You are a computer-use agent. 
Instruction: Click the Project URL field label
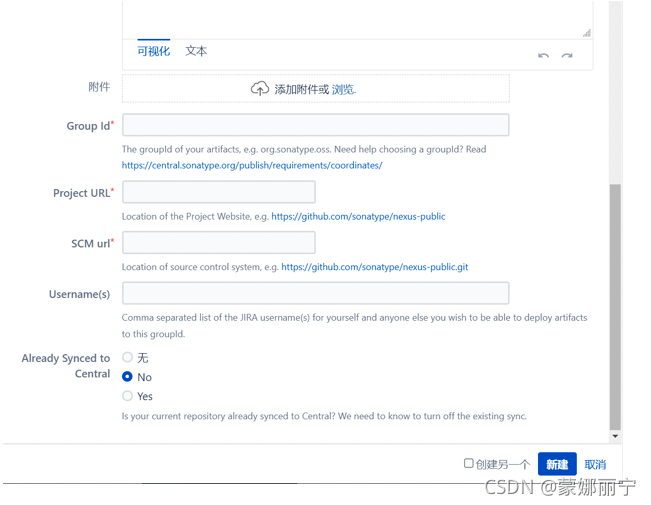point(81,193)
